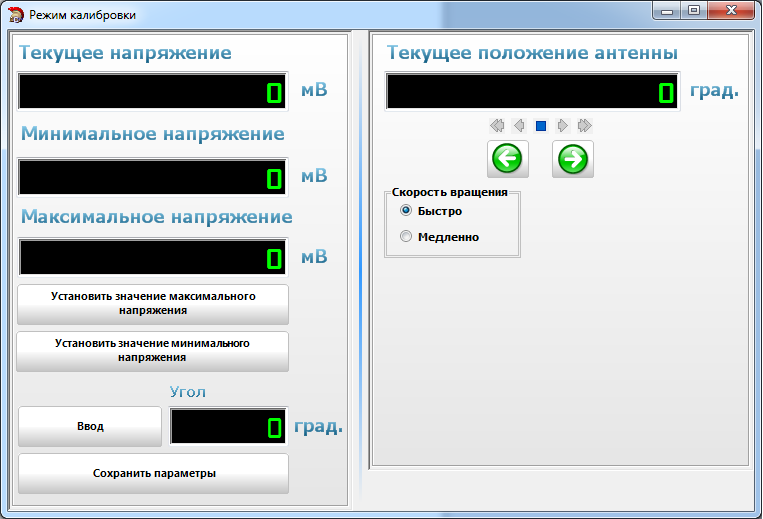This screenshot has height=519, width=763.
Task: Click the single left step arrow icon
Action: [519, 126]
